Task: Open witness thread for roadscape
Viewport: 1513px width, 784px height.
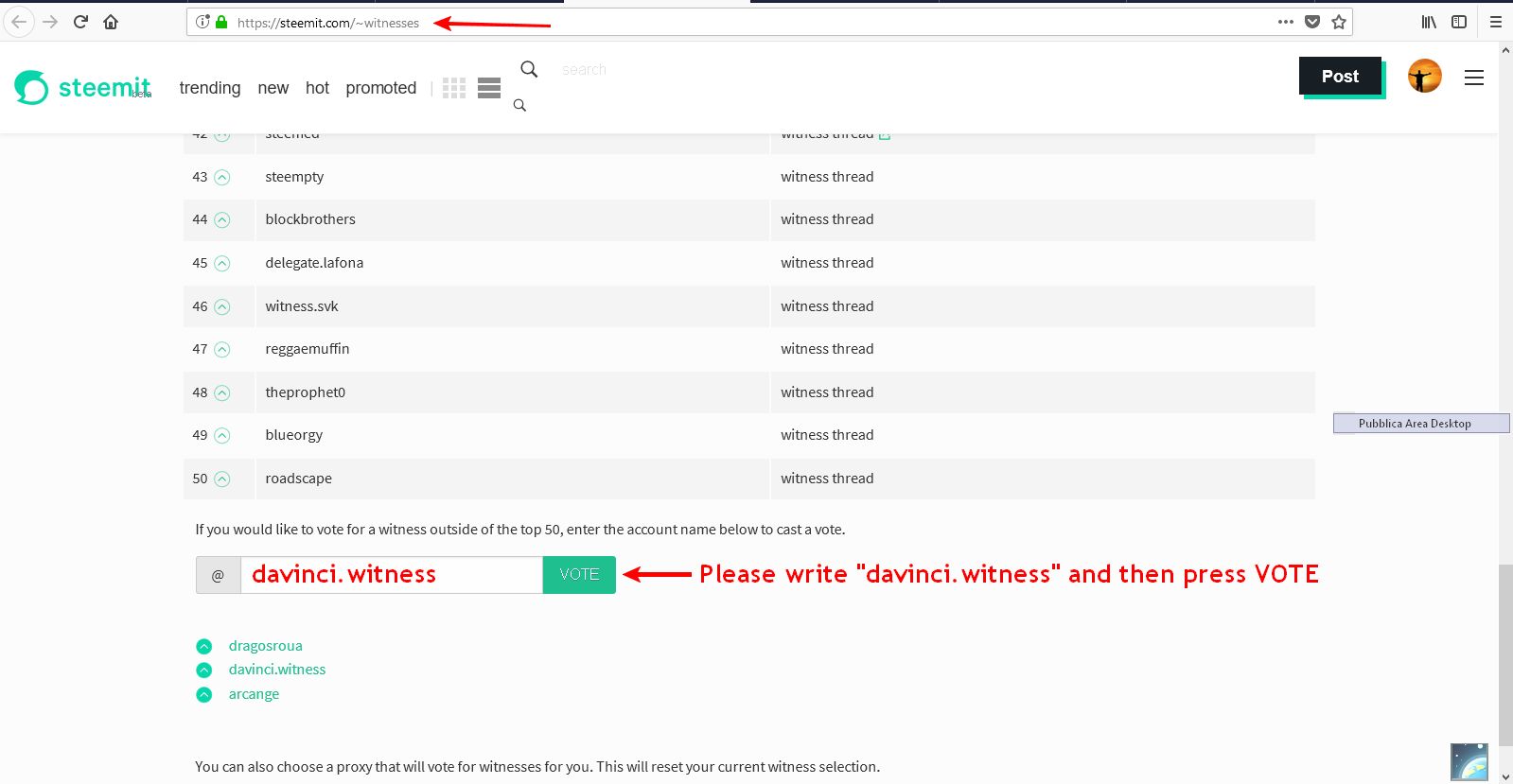Action: (827, 479)
